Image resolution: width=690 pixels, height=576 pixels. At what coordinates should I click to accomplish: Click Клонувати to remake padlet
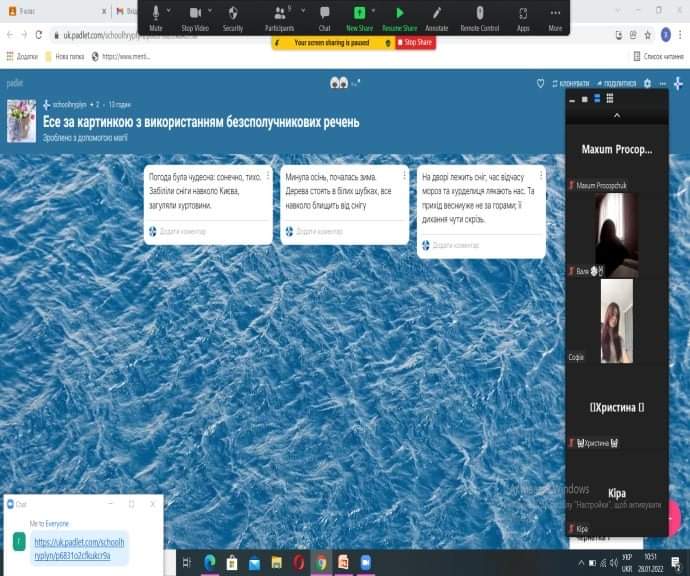(571, 83)
